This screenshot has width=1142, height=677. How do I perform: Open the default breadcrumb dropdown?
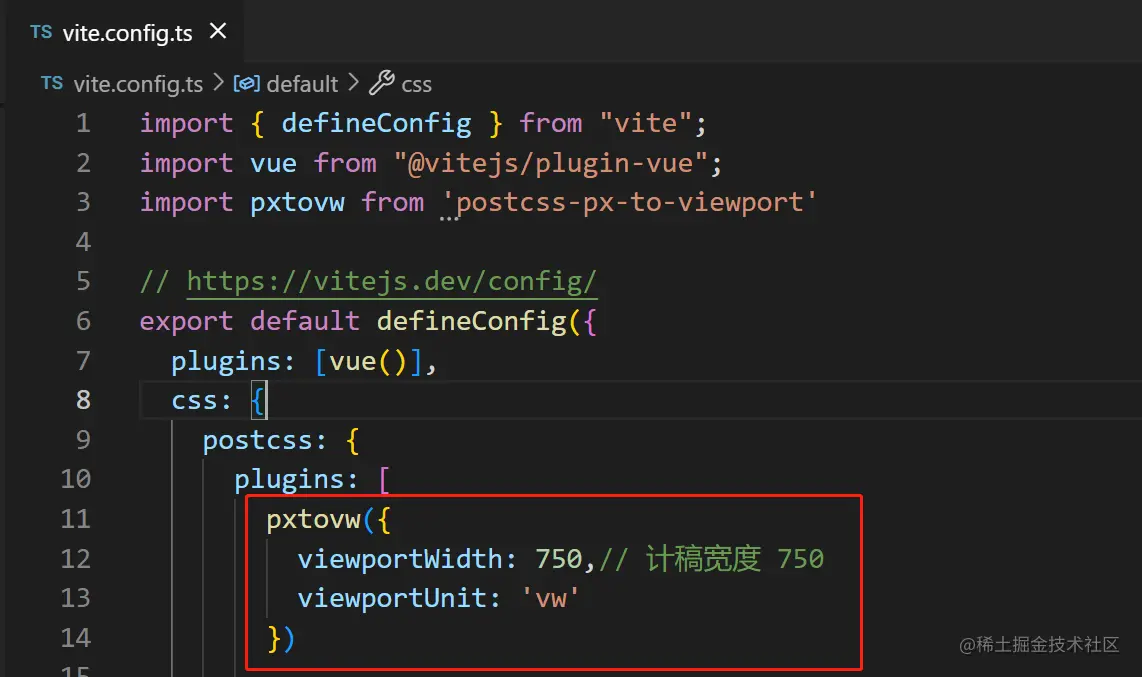(x=302, y=84)
